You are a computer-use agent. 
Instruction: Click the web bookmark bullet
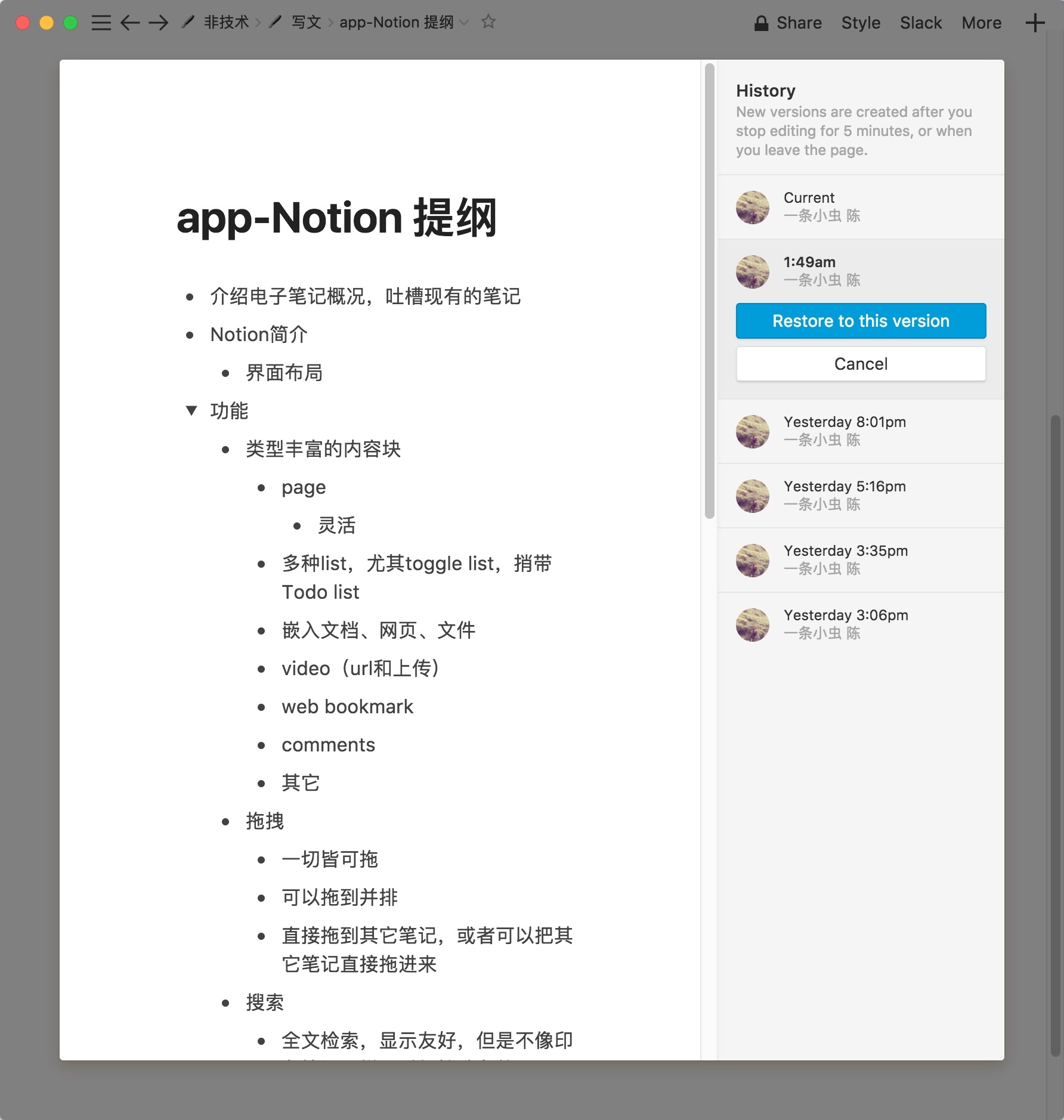pos(347,707)
